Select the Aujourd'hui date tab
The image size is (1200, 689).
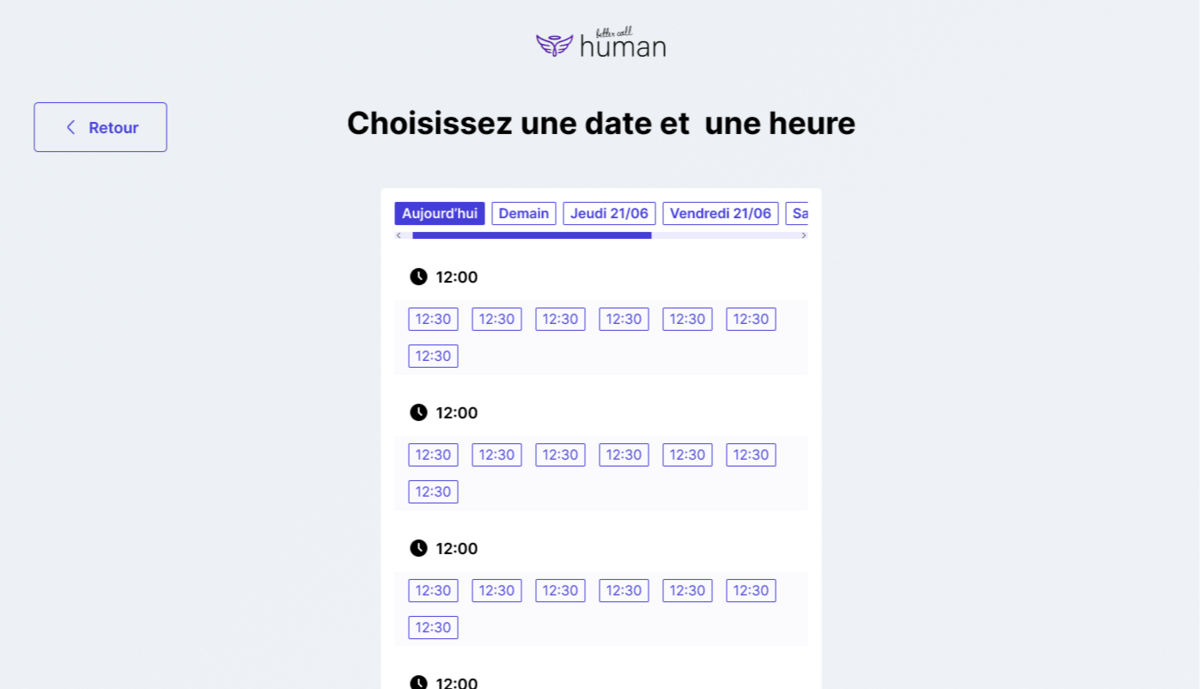click(x=439, y=213)
